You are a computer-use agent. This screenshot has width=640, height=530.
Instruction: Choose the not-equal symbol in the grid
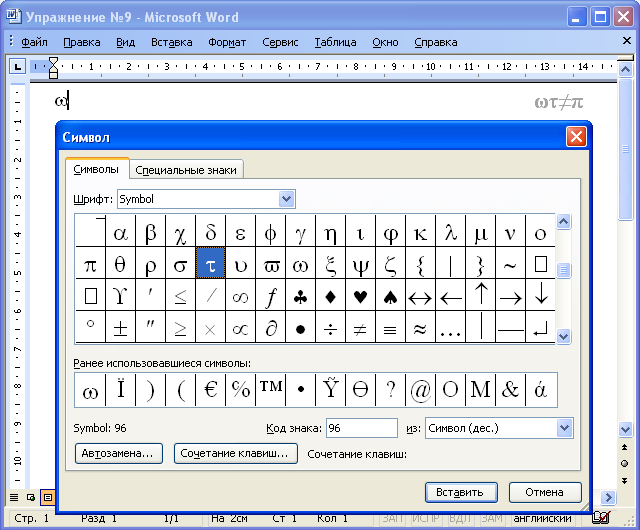(x=360, y=327)
